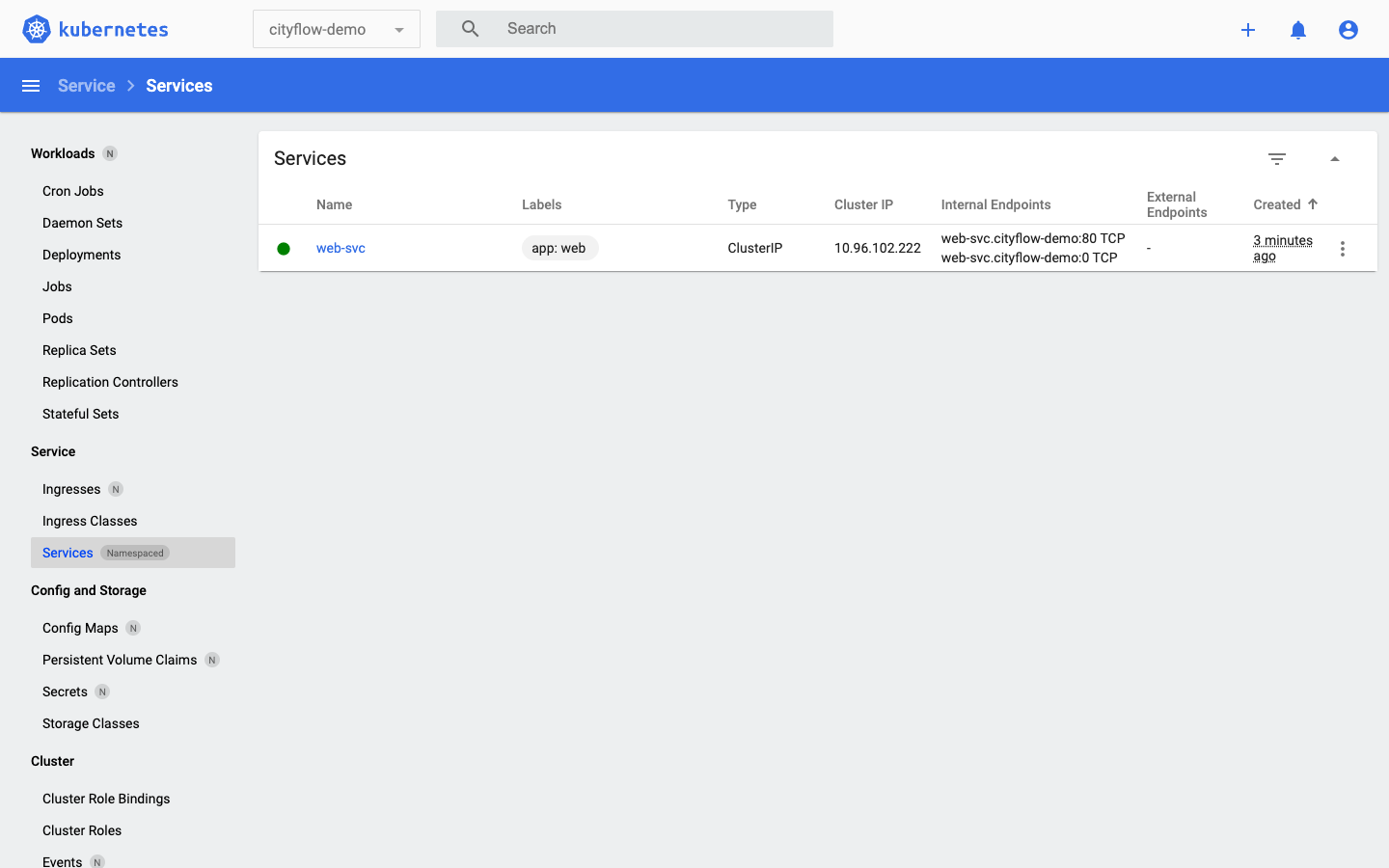The image size is (1389, 868).
Task: Open the Cluster section heading
Action: [52, 761]
